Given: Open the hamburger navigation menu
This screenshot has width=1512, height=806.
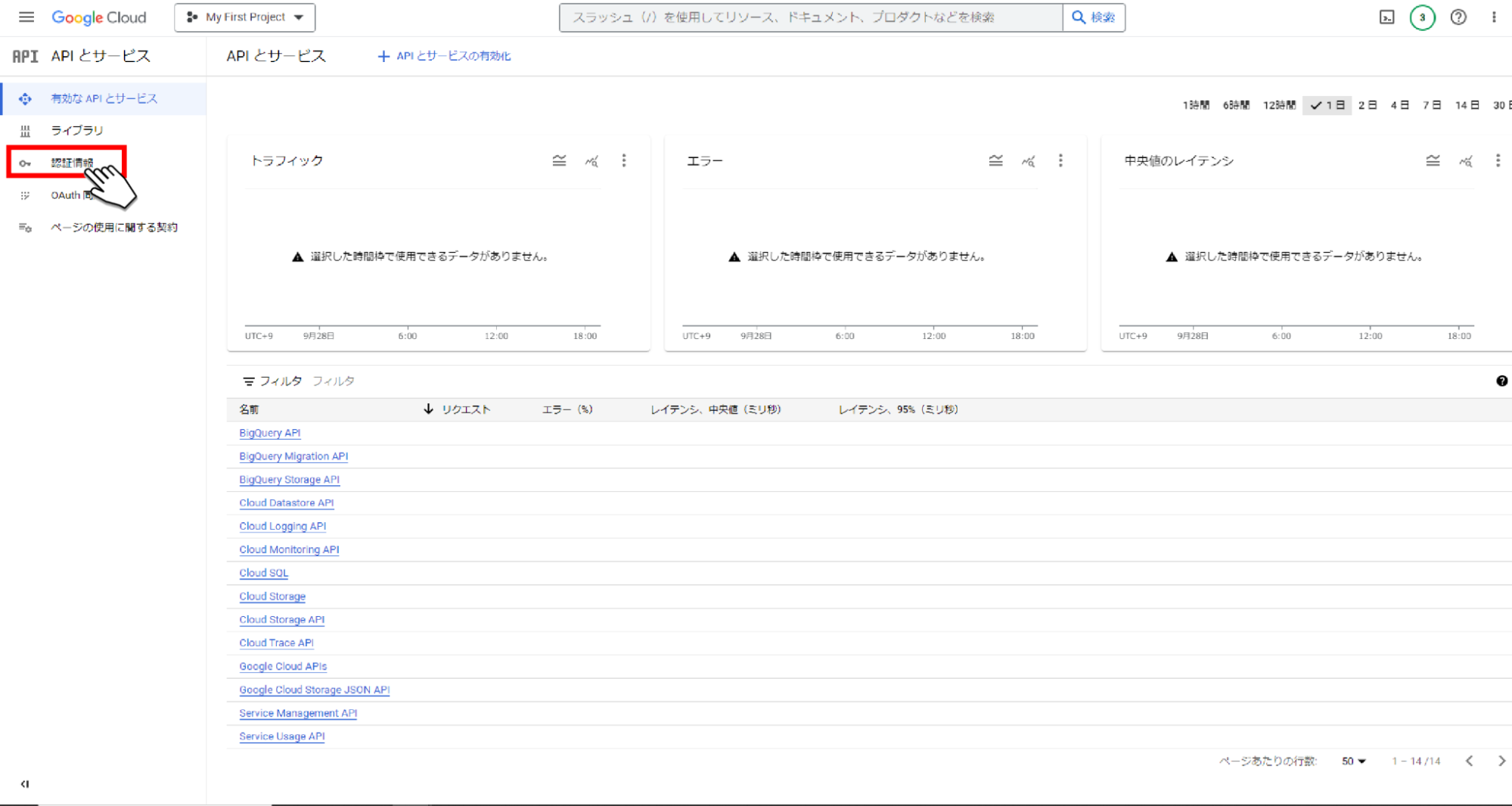Looking at the screenshot, I should pos(26,17).
